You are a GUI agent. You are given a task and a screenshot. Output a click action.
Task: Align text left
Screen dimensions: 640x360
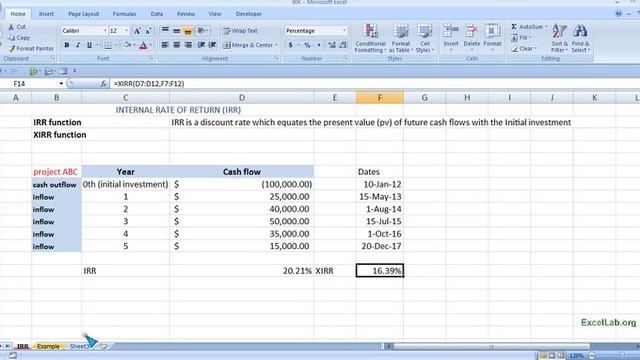click(x=165, y=45)
